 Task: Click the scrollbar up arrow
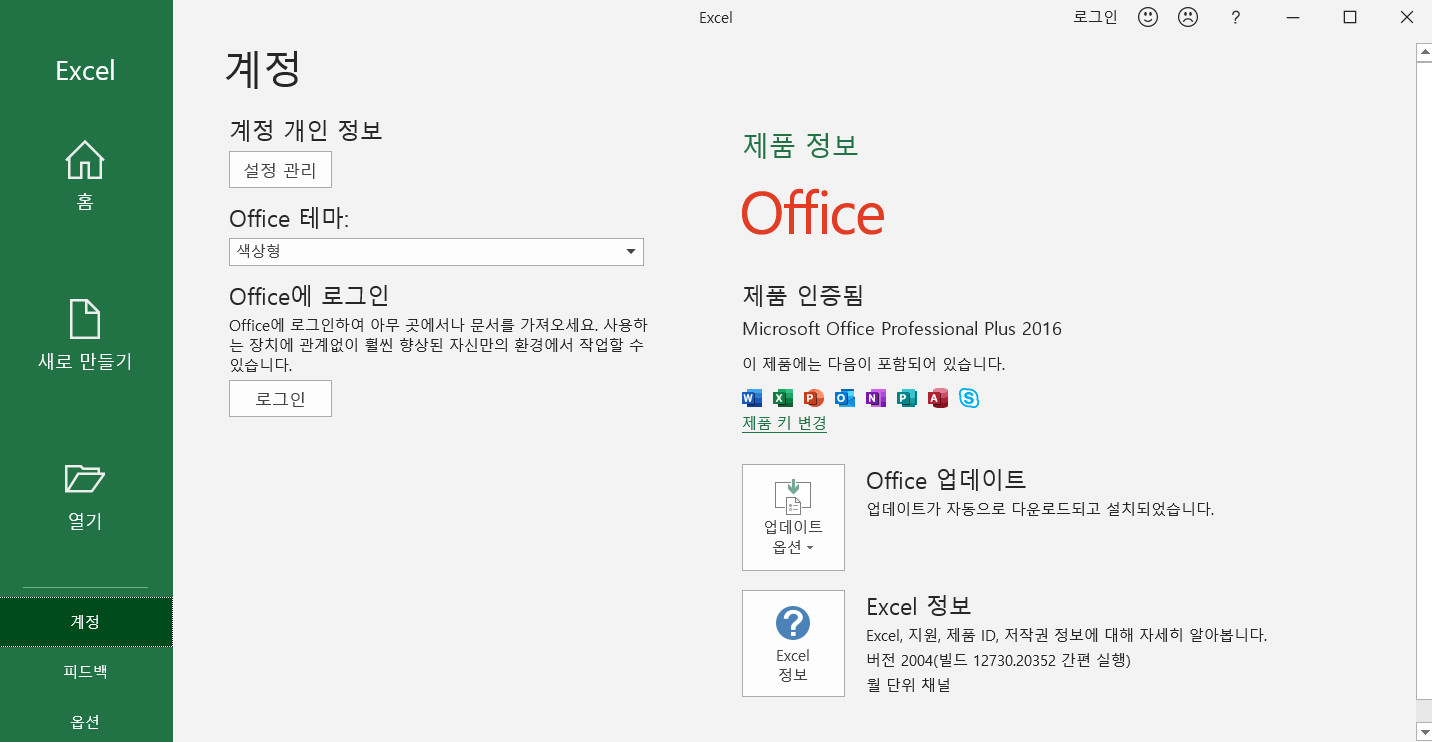click(1424, 52)
